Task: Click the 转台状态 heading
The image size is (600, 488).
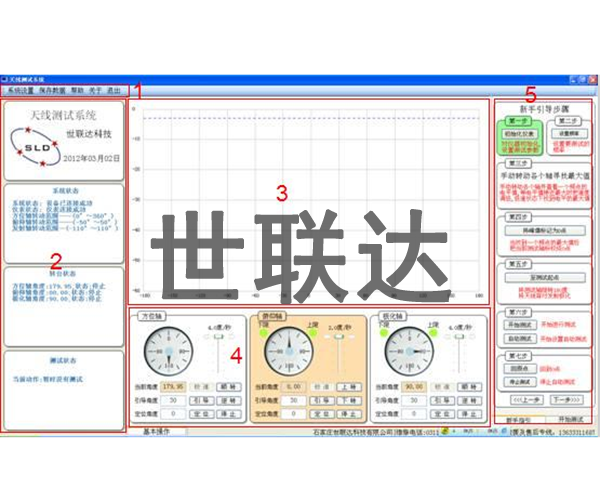Action: (x=63, y=274)
